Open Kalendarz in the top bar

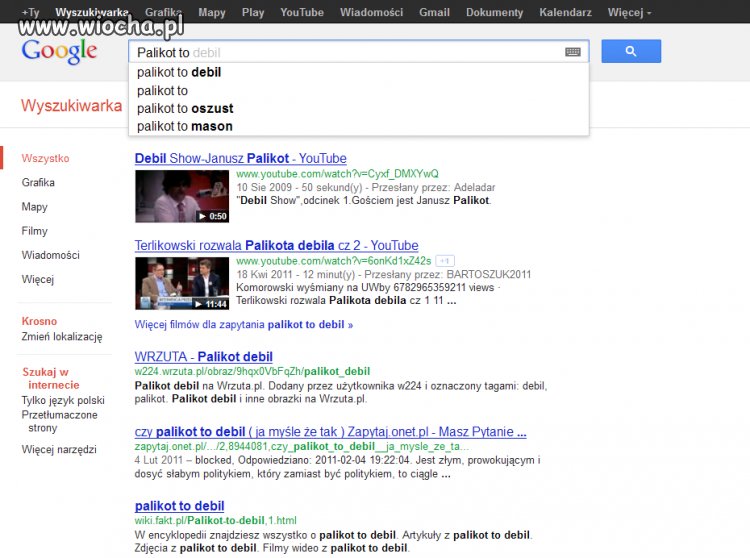tap(565, 12)
